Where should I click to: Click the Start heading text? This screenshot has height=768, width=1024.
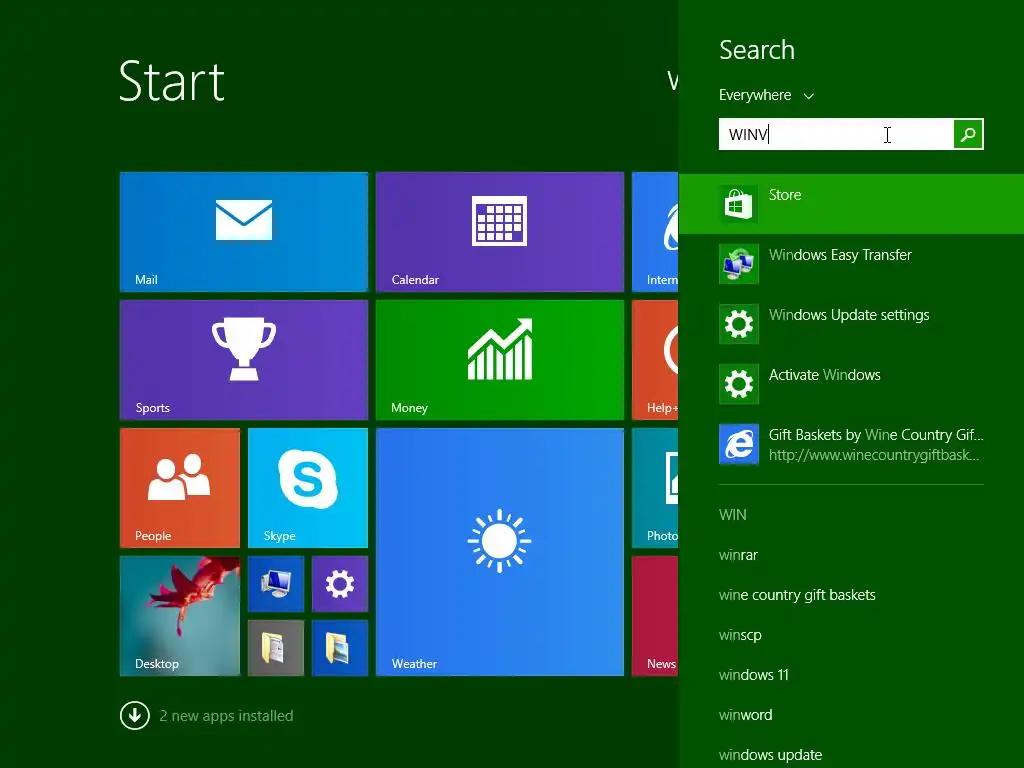pos(172,81)
